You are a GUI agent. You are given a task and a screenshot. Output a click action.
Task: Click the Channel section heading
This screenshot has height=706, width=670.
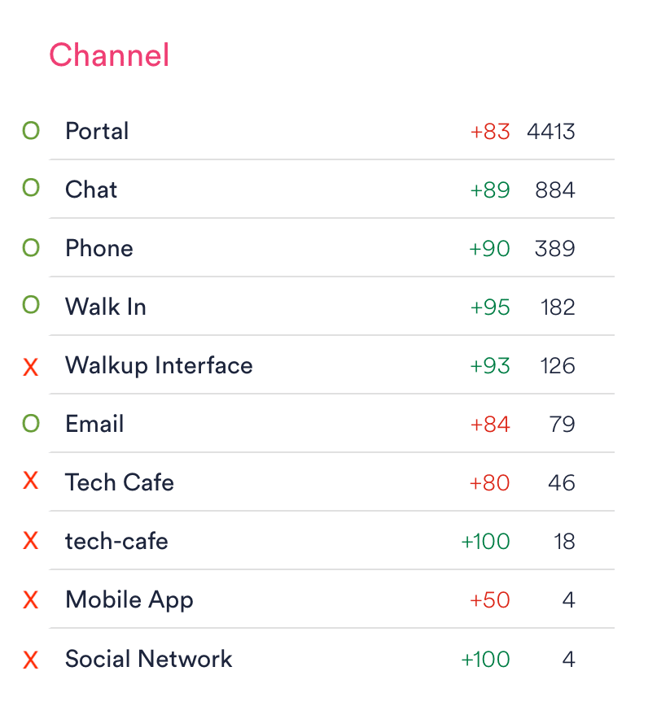(109, 55)
